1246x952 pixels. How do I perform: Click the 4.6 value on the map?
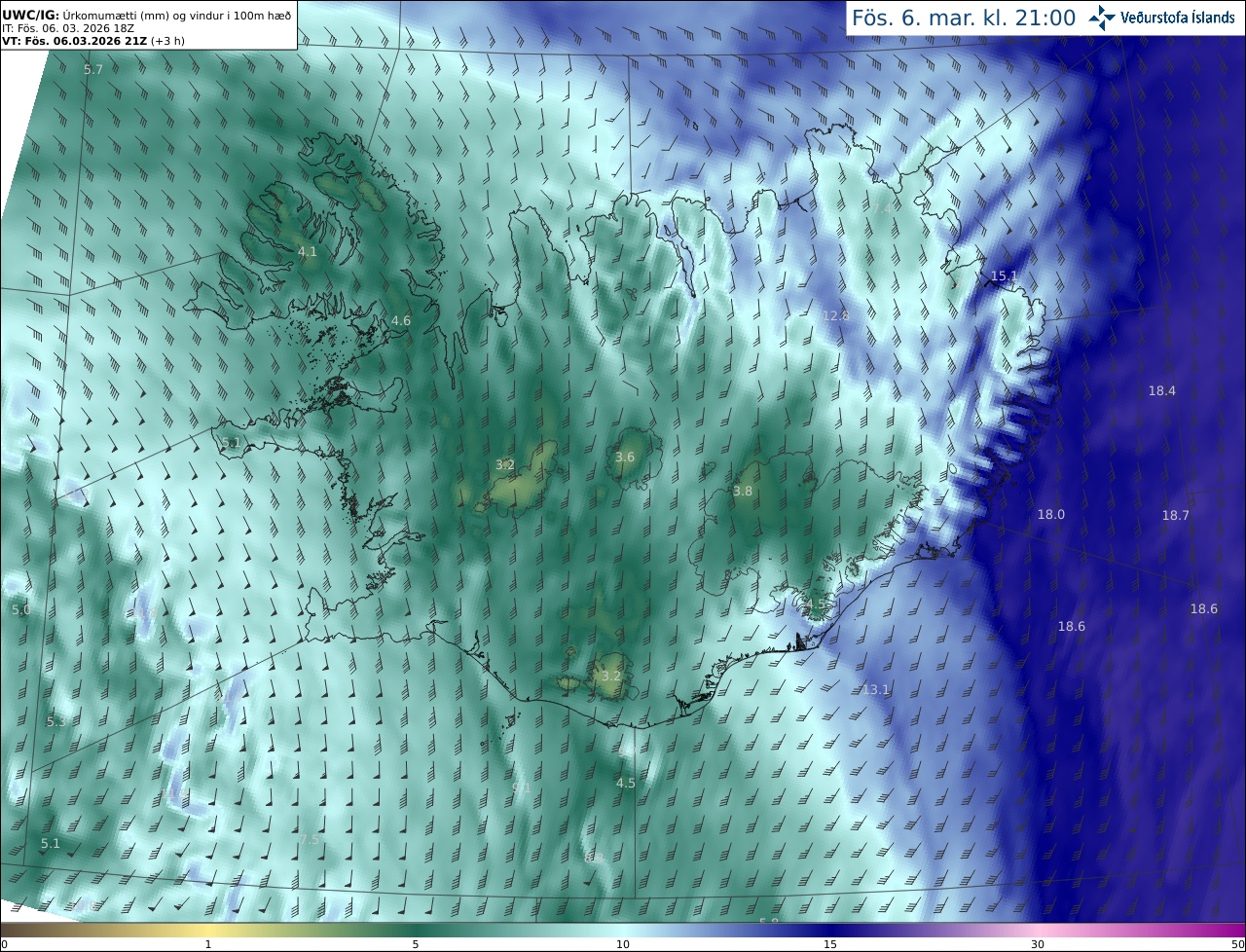click(x=400, y=321)
